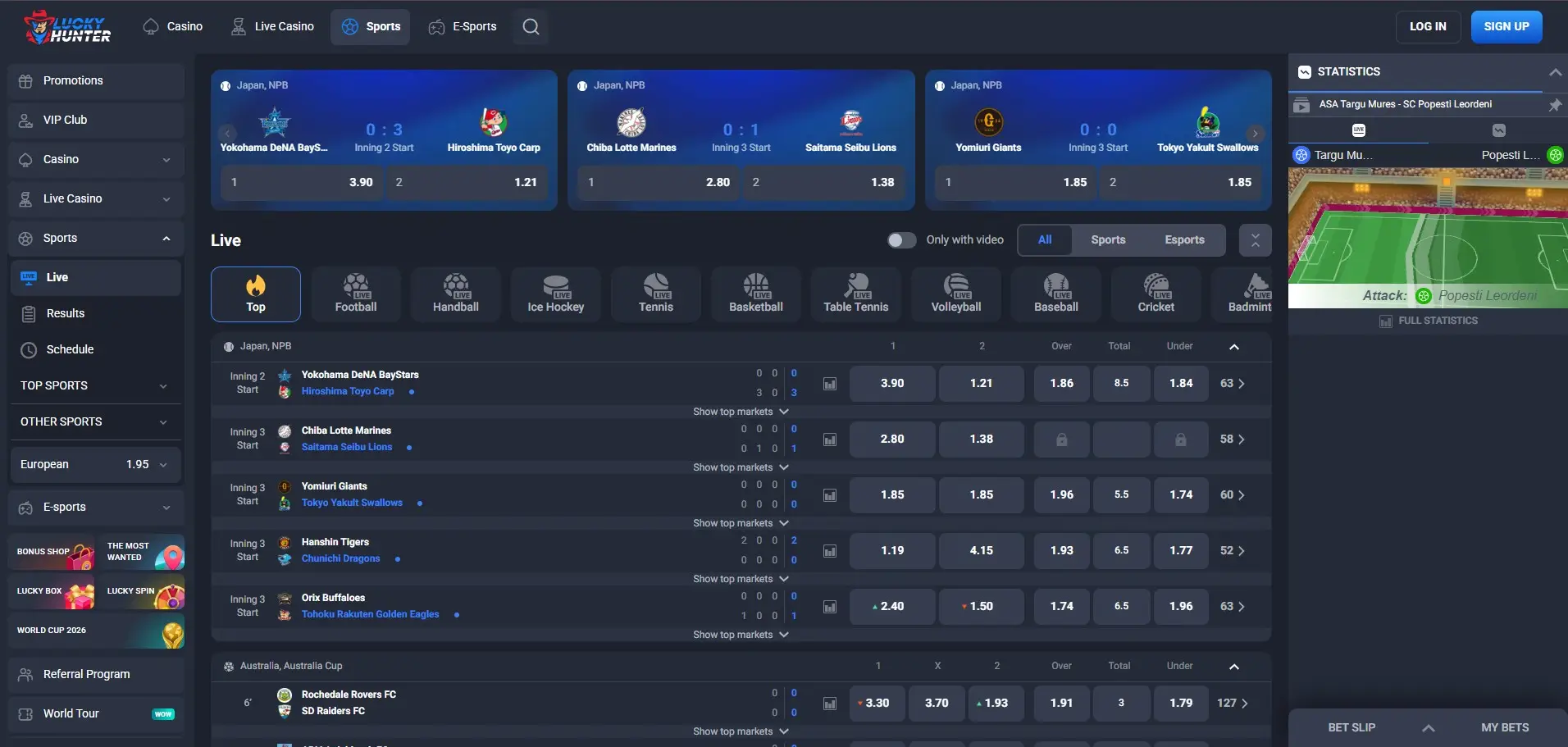
Task: Select the Cricket live category icon
Action: coord(1156,294)
